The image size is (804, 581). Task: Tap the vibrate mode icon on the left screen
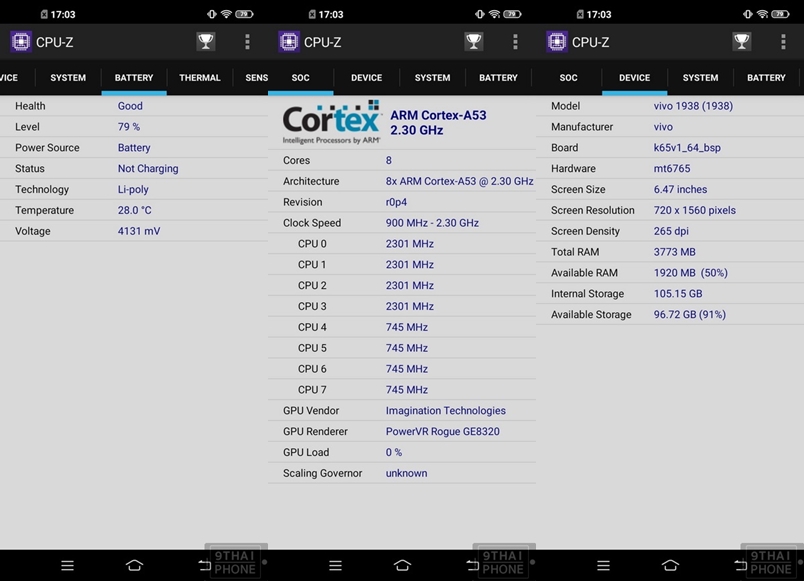212,14
